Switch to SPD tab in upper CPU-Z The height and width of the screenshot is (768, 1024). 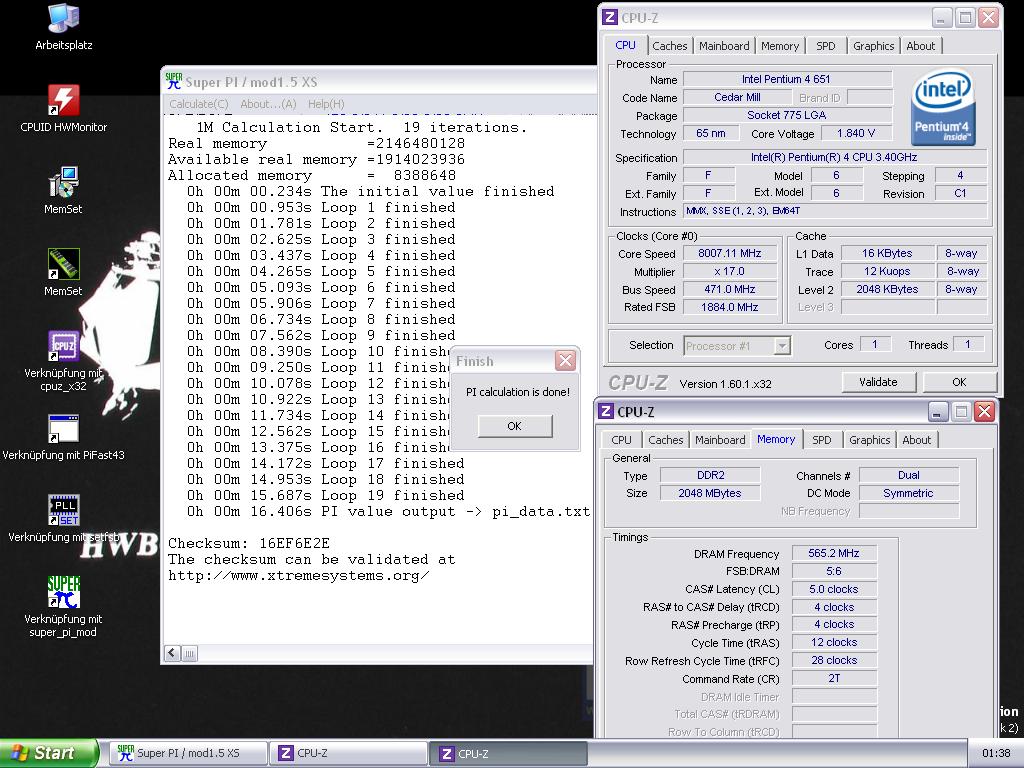pos(825,46)
